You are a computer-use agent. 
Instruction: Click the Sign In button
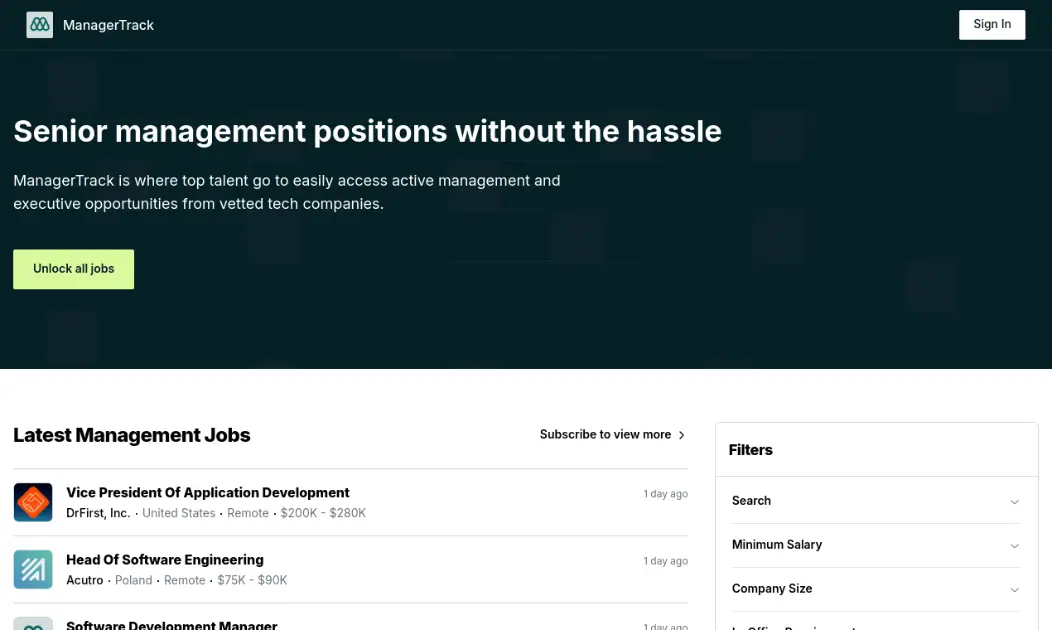coord(991,24)
